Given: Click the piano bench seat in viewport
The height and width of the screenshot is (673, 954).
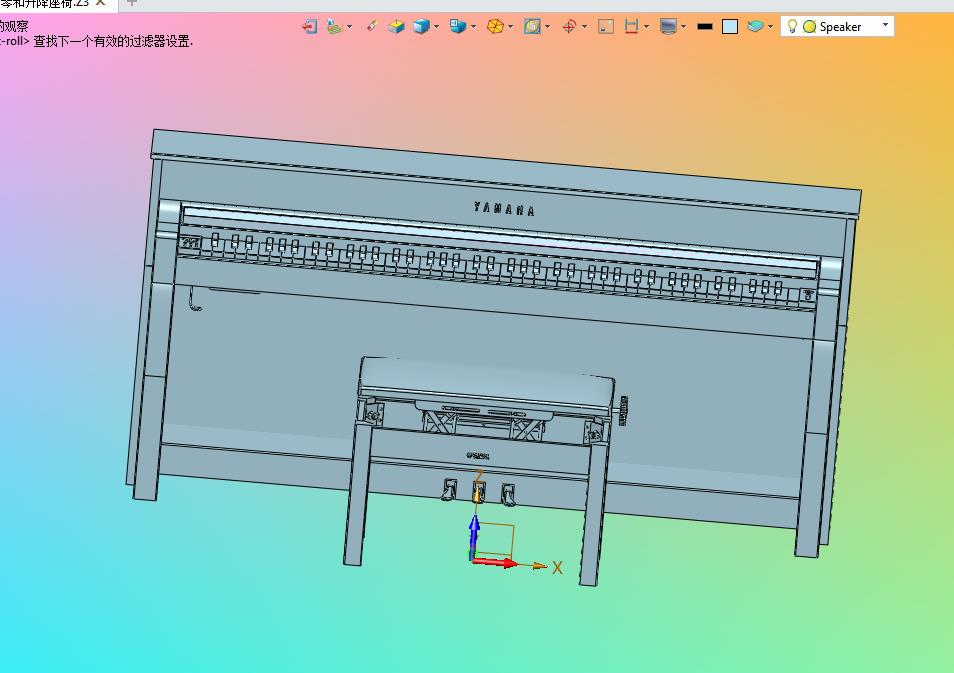Looking at the screenshot, I should point(487,382).
